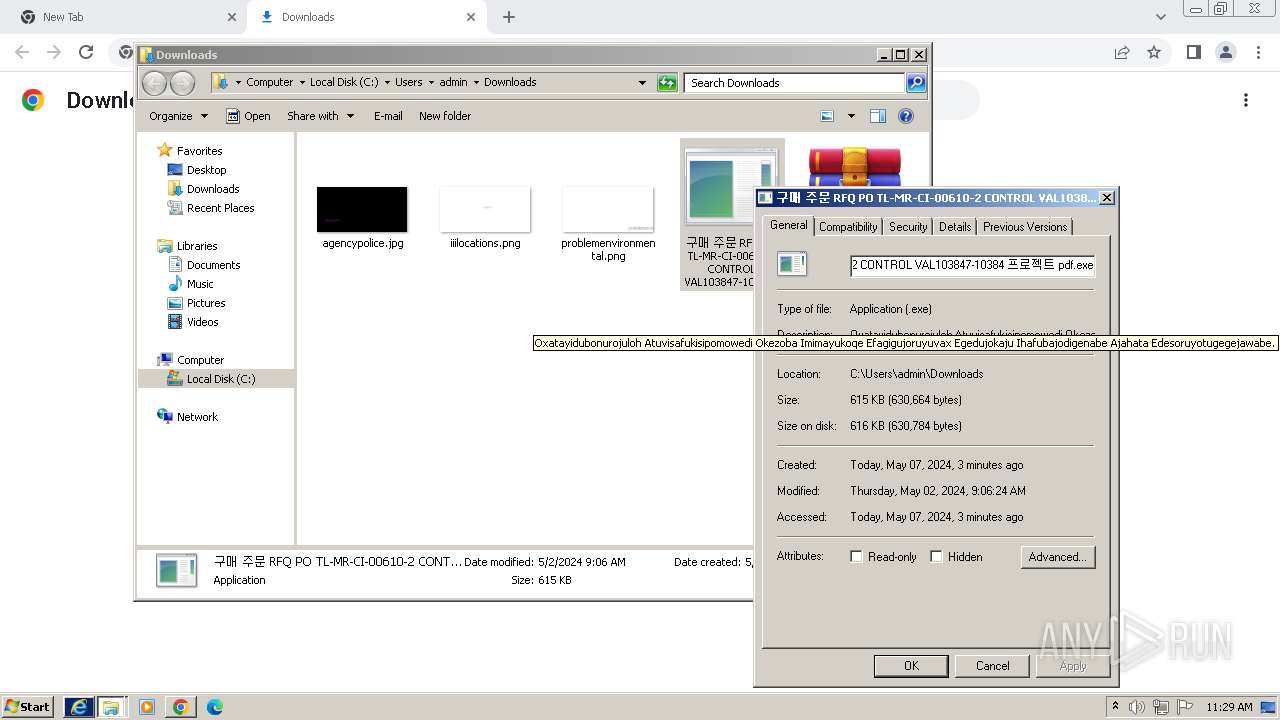Toggle the Explorer preview pane icon
The image size is (1280, 720).
pos(878,116)
